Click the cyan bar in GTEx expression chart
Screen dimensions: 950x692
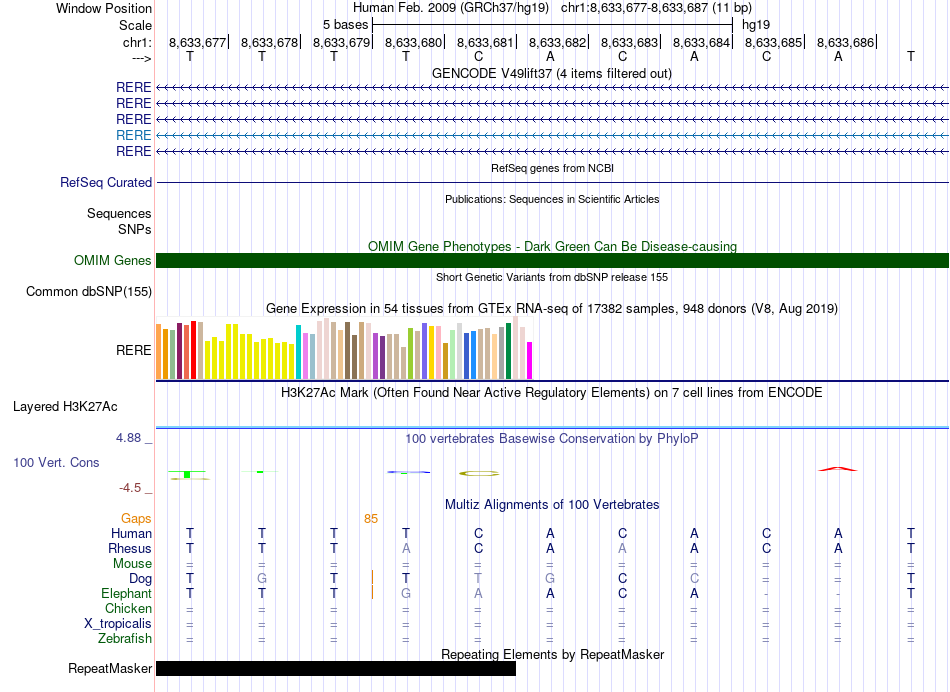click(298, 352)
